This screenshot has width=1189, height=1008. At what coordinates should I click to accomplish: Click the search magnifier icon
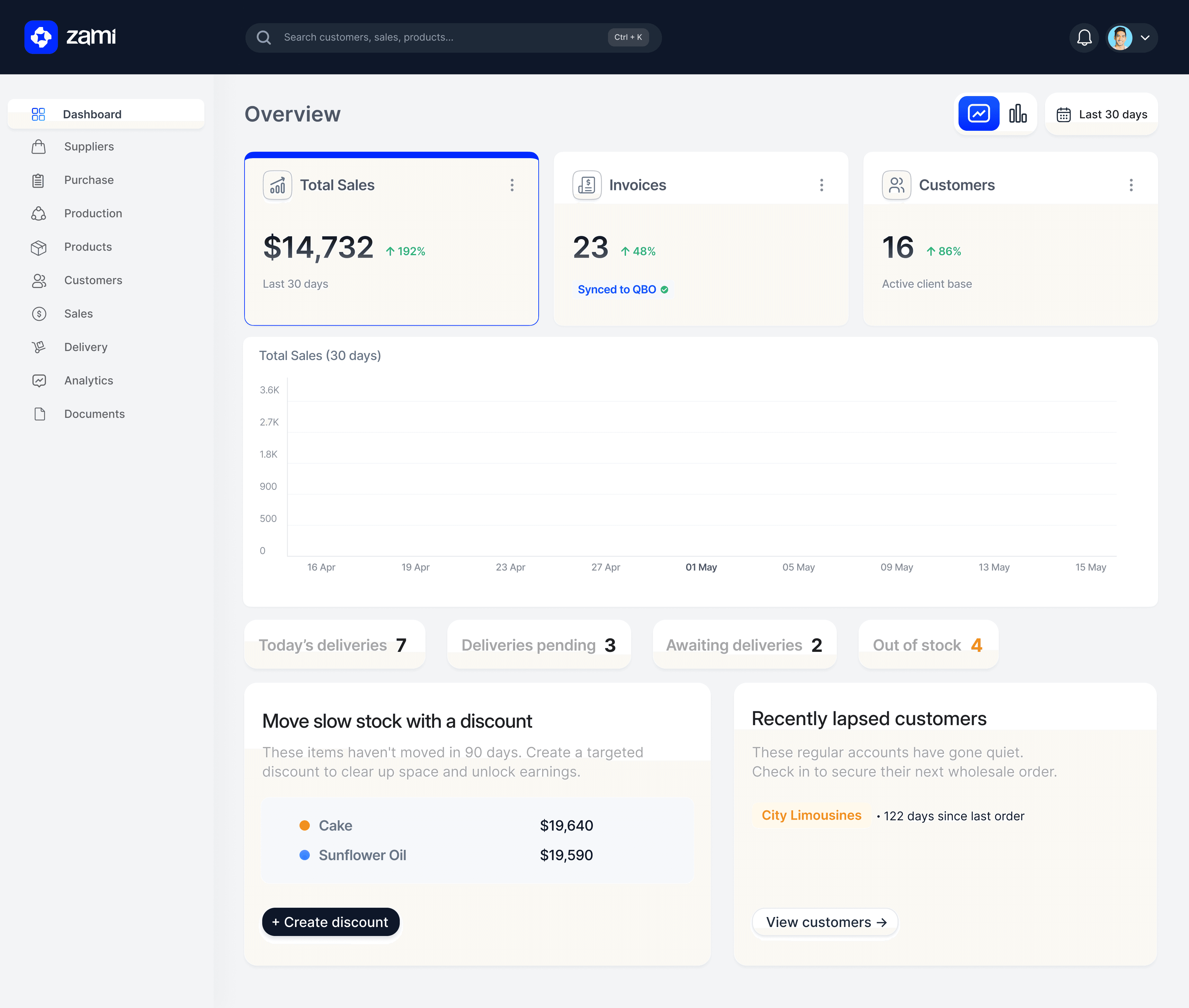coord(264,38)
